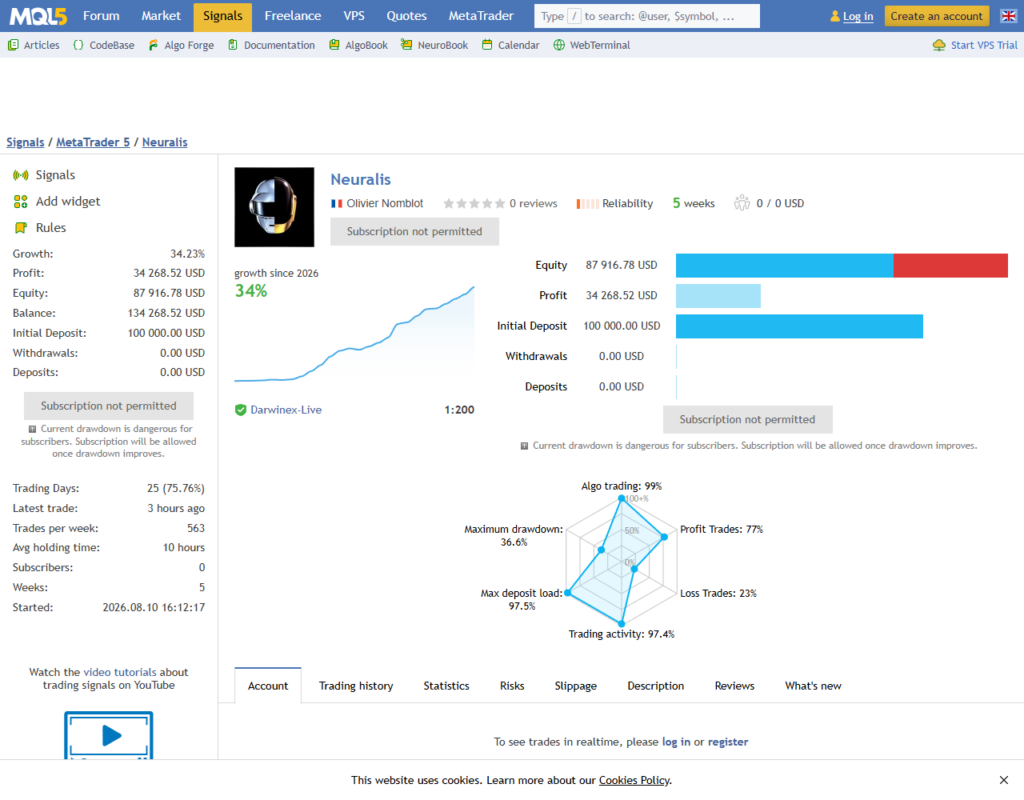The image size is (1024, 800).
Task: Open the MetaTrader menu
Action: pyautogui.click(x=481, y=16)
